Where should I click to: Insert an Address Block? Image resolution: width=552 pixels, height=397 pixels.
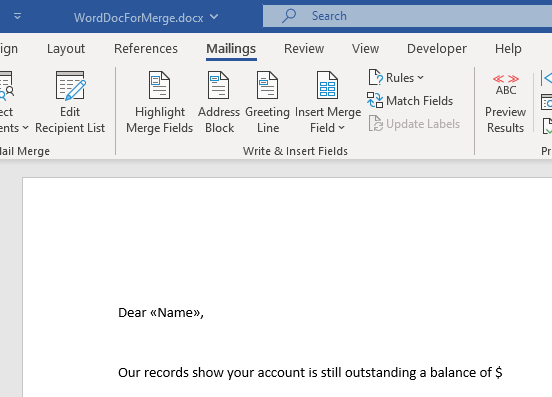[219, 103]
